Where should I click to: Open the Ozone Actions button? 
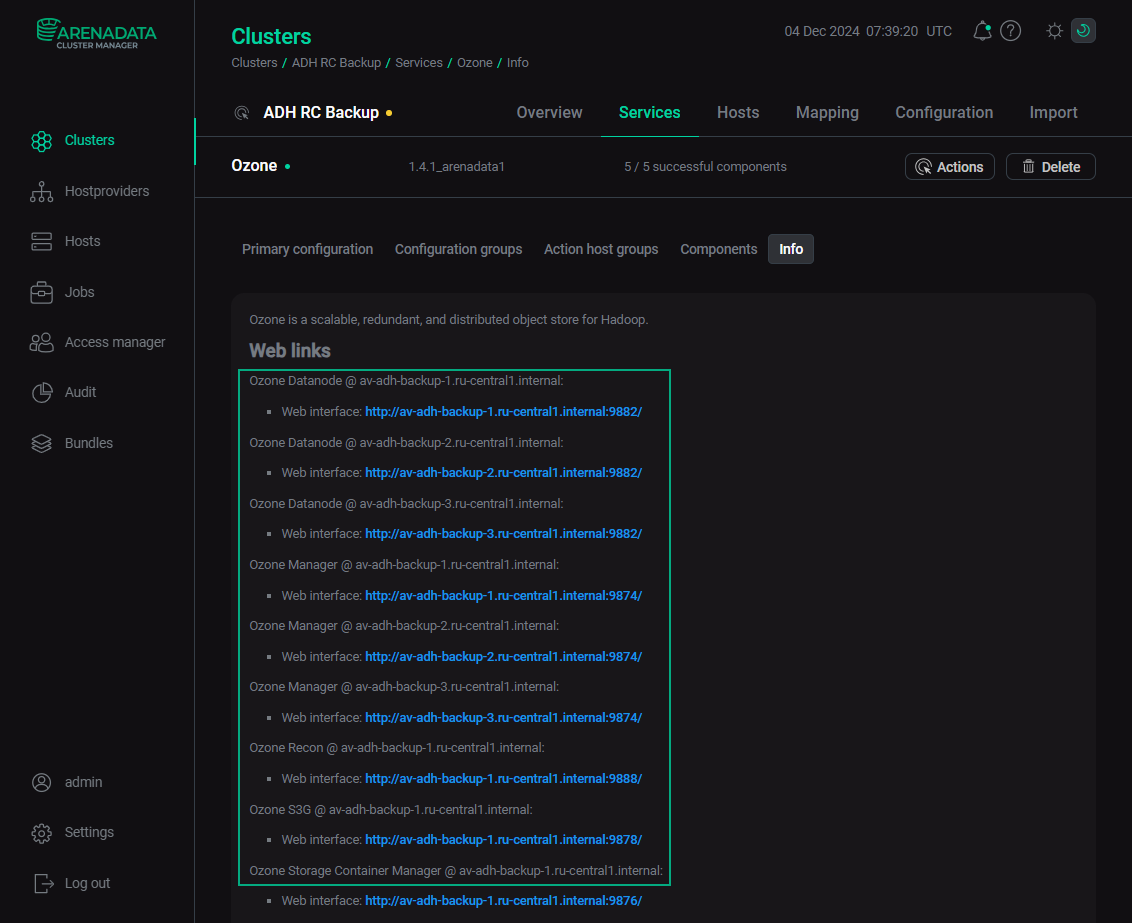(x=949, y=167)
